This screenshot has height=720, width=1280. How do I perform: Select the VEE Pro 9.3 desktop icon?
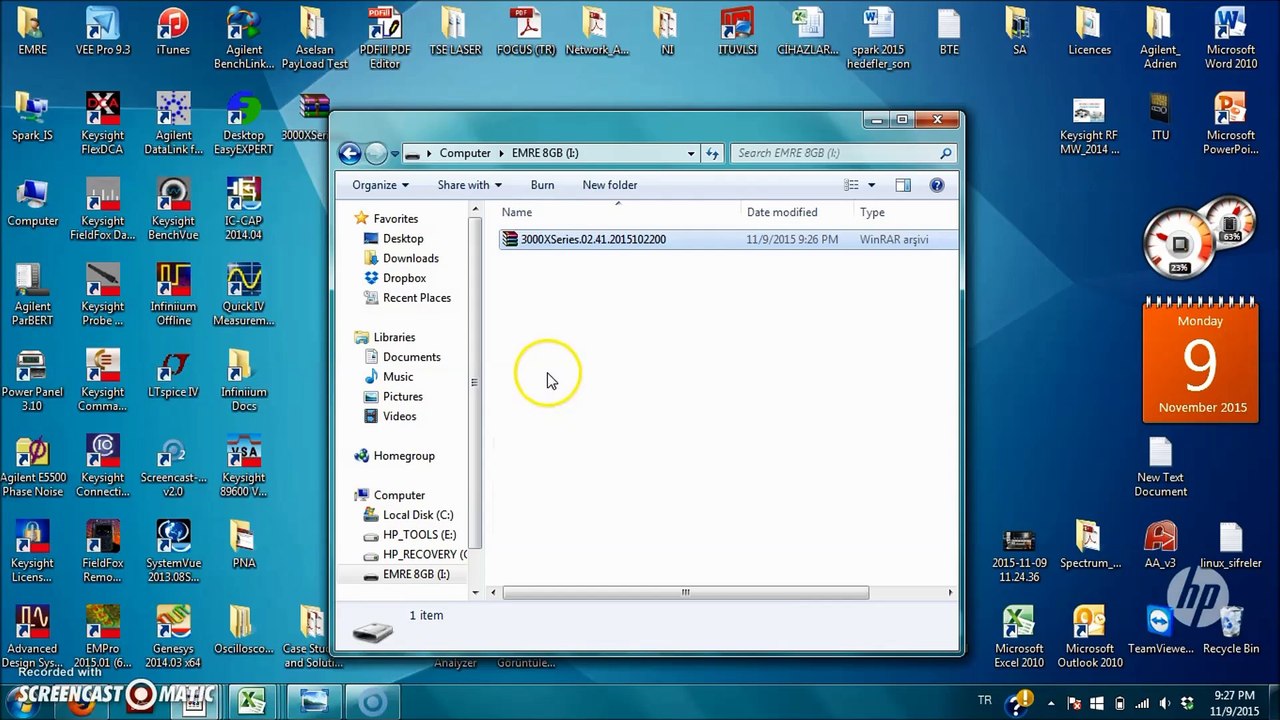tap(103, 33)
